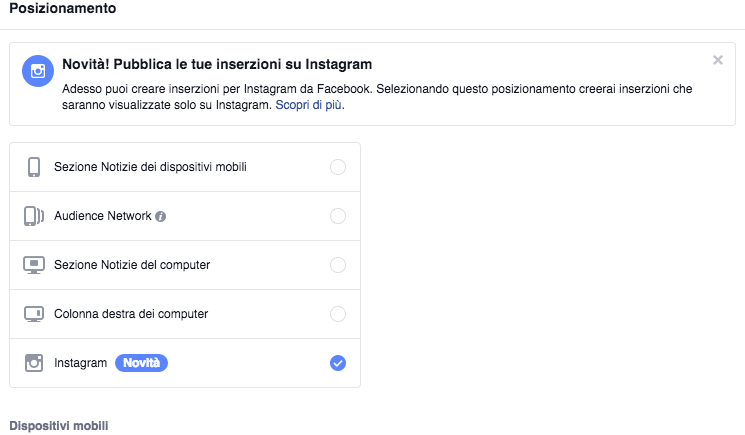Screen dimensions: 745x435
Task: Click the Colonna destra dei computer icon
Action: [x=34, y=314]
